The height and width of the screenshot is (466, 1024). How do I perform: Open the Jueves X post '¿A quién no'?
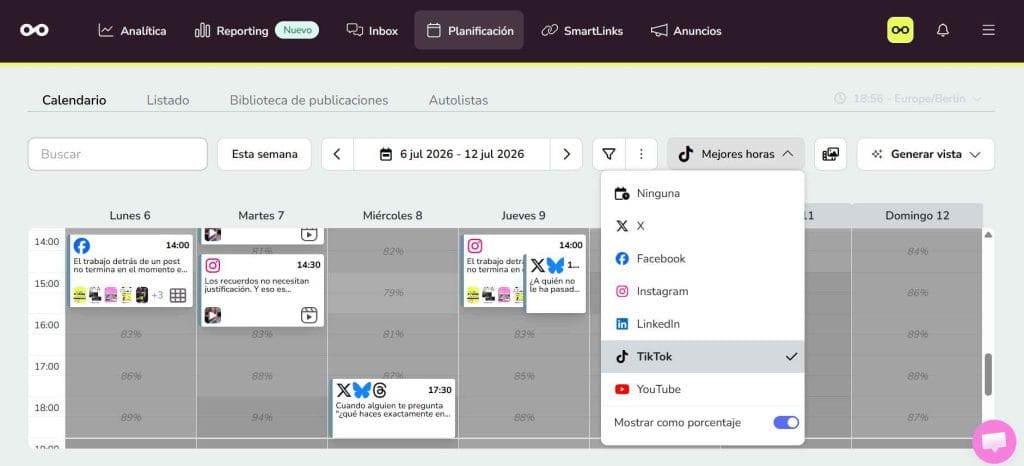555,283
